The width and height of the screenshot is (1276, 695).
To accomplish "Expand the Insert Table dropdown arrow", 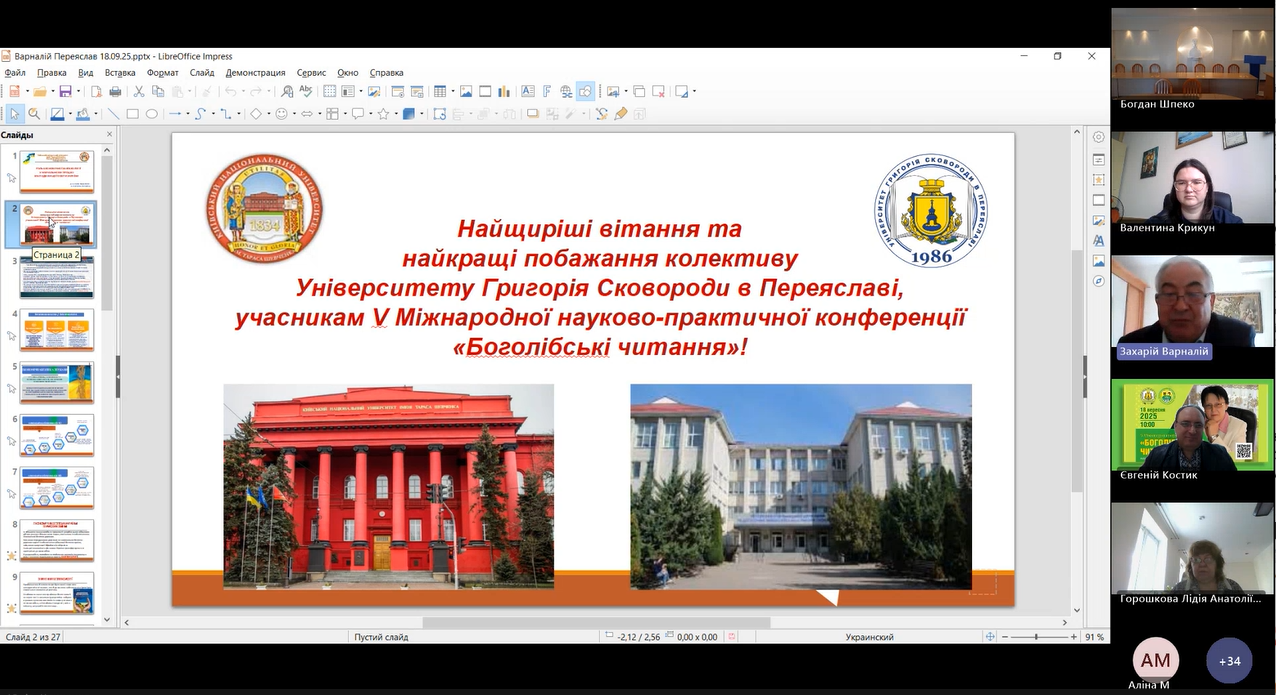I will (x=452, y=92).
